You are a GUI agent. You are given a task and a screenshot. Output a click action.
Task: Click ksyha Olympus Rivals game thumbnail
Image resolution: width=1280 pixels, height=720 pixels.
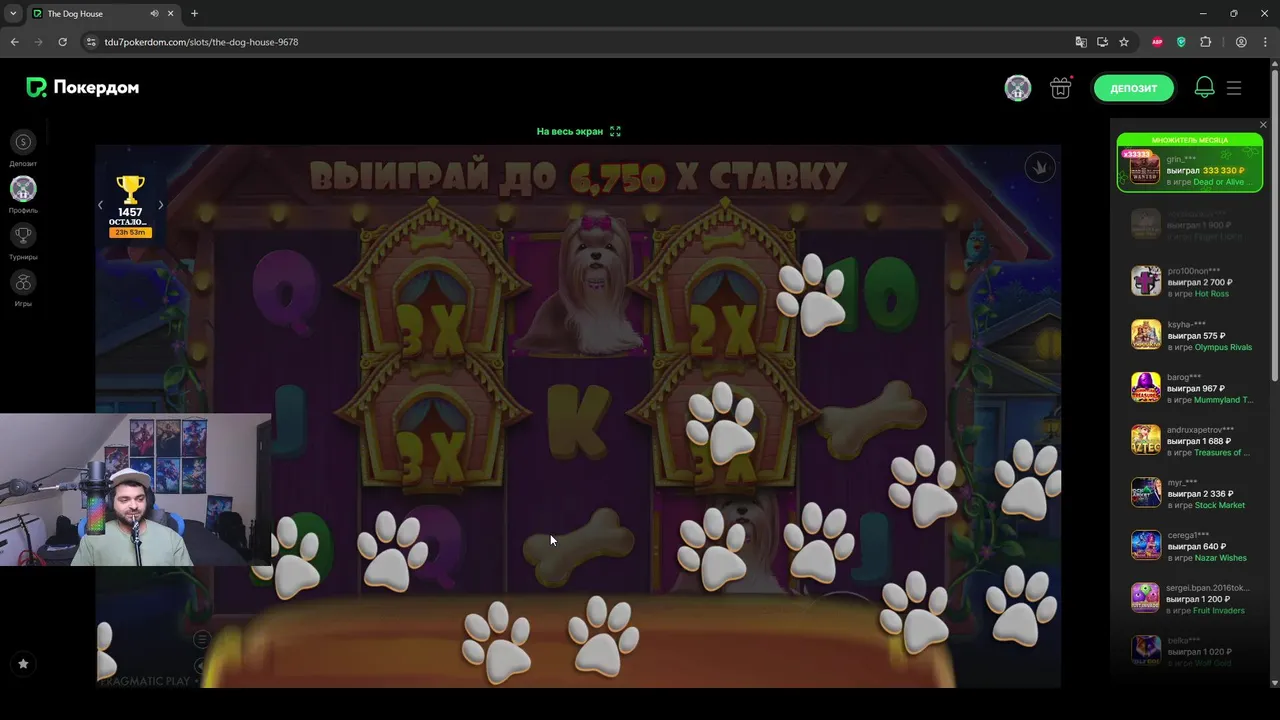(x=1146, y=334)
